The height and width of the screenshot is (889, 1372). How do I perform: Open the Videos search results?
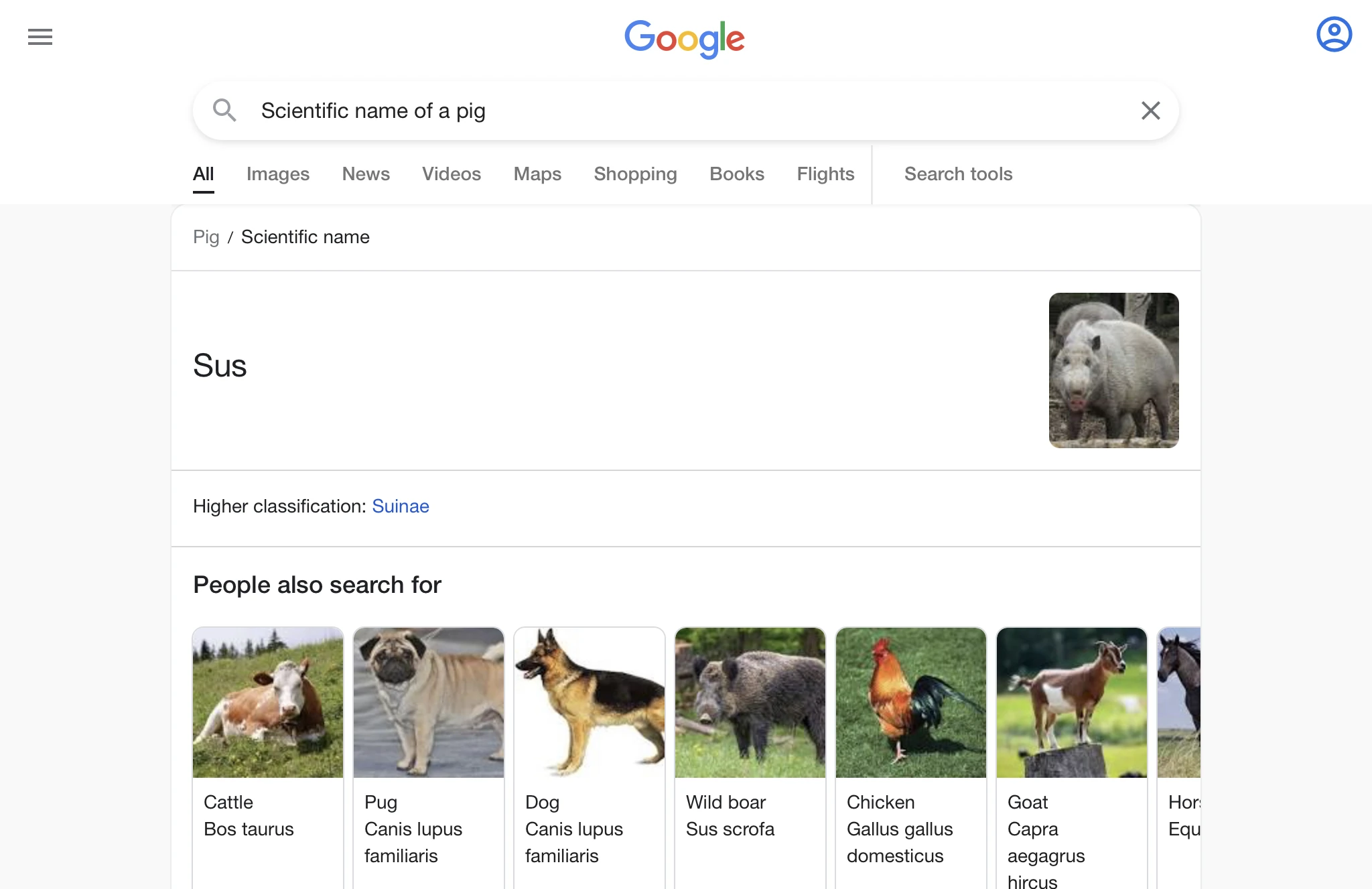[x=451, y=174]
